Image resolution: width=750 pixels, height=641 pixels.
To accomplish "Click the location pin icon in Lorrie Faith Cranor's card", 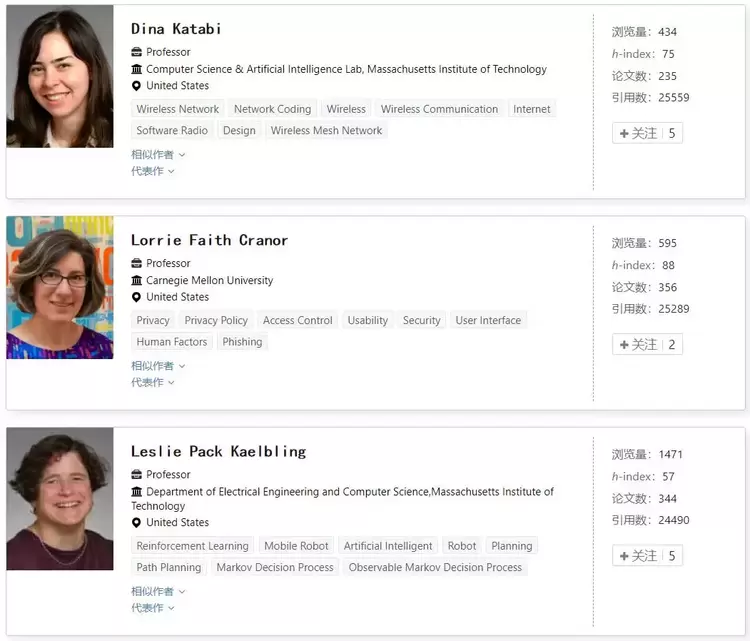I will point(137,297).
